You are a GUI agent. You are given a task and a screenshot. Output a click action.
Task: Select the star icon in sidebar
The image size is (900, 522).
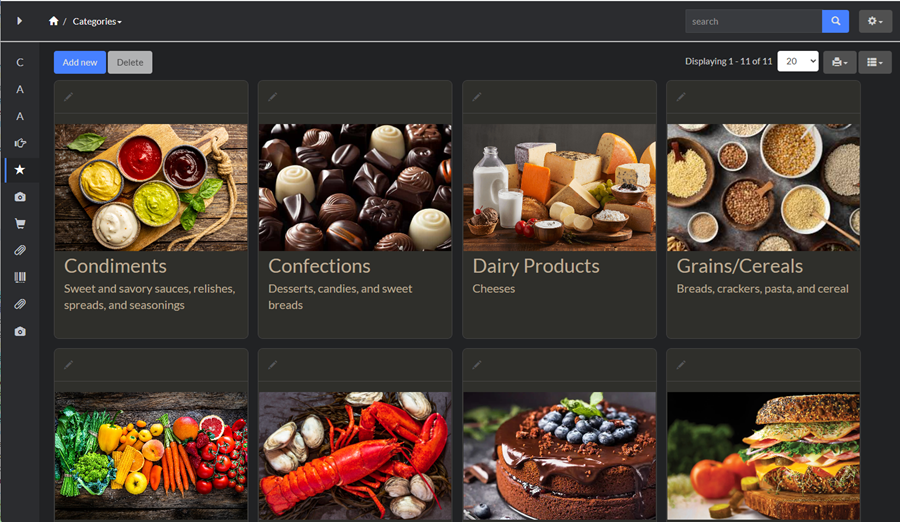[x=20, y=170]
